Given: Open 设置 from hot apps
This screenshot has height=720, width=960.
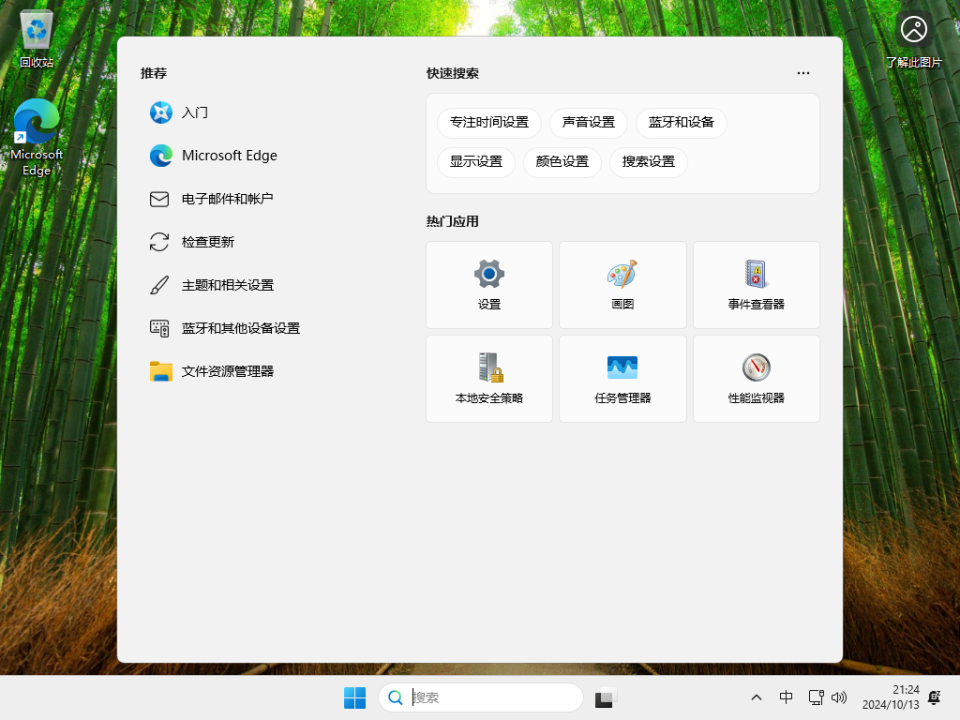Looking at the screenshot, I should pyautogui.click(x=489, y=284).
